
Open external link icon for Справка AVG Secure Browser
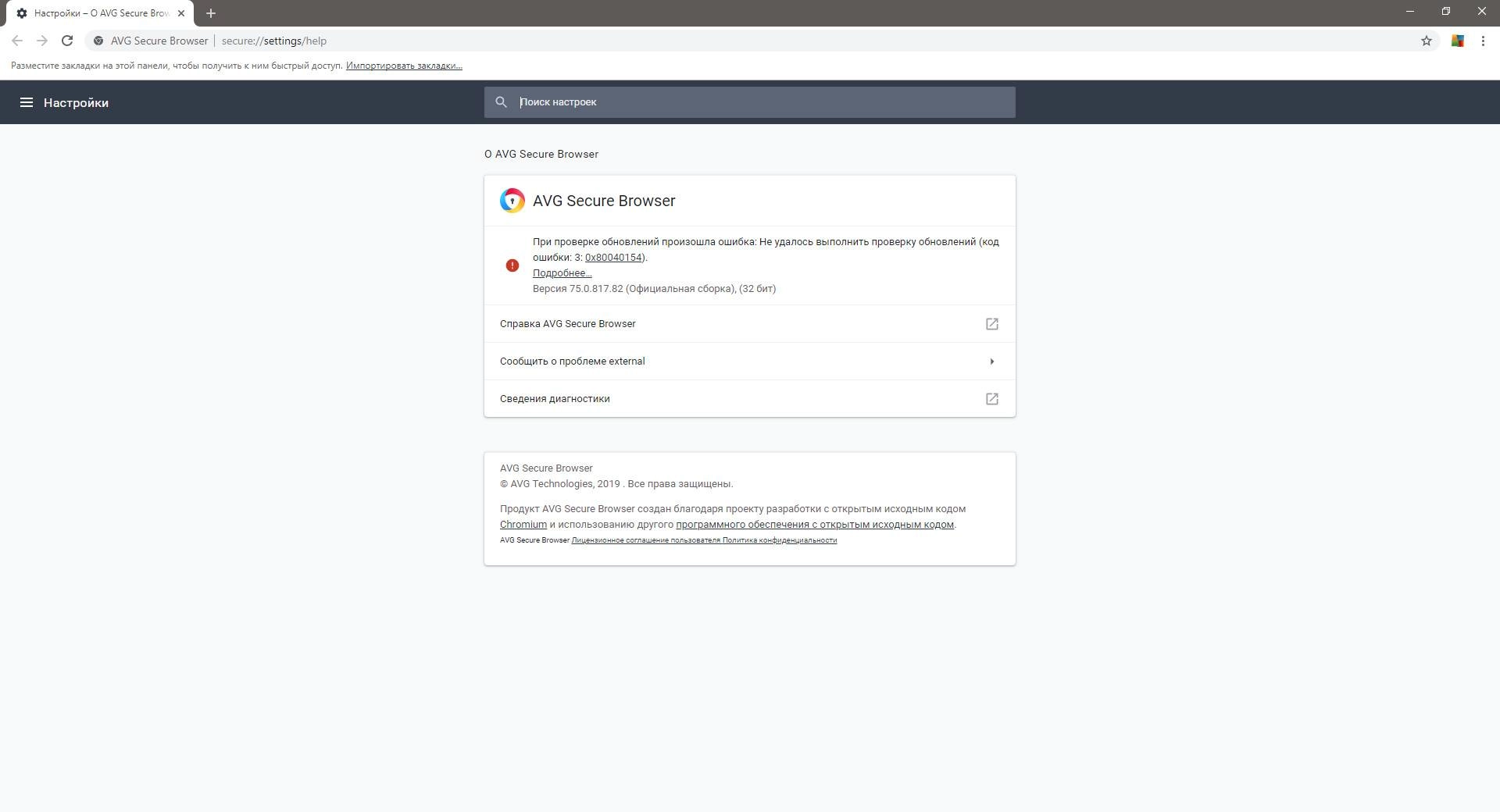(x=992, y=324)
